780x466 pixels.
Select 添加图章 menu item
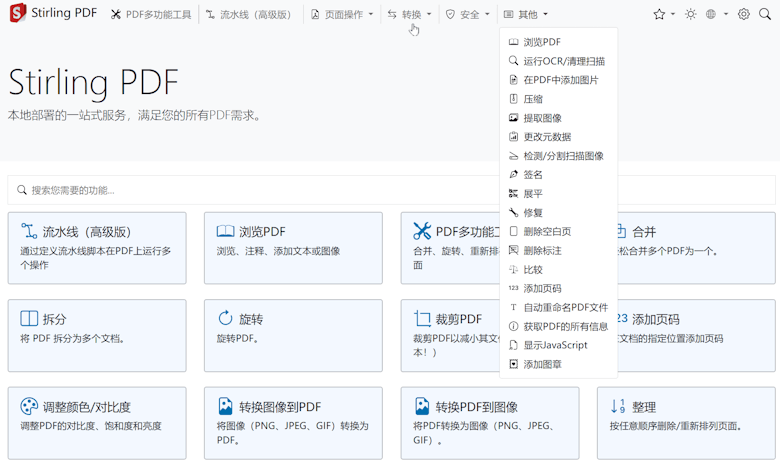(x=559, y=365)
